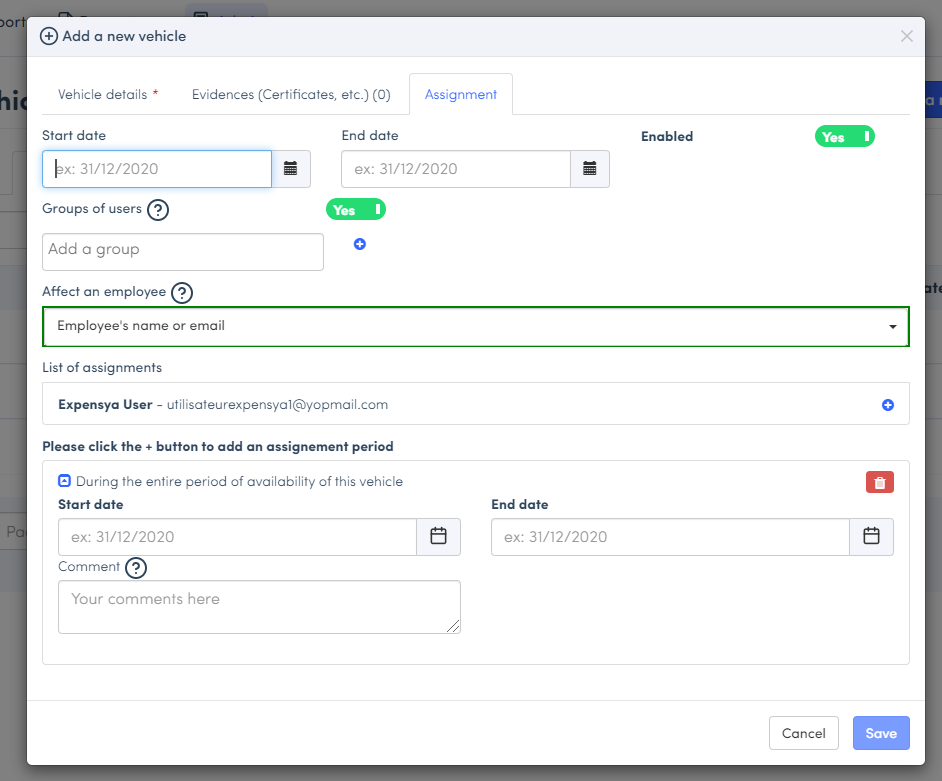Open the top End date calendar picker
The width and height of the screenshot is (942, 781).
coord(590,169)
